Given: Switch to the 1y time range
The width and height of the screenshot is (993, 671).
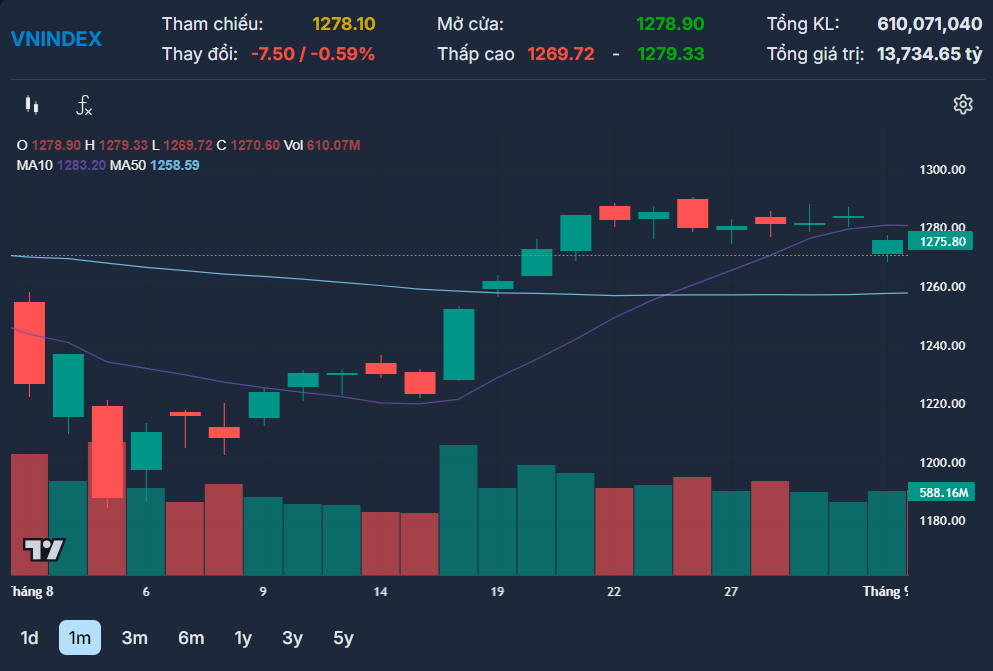Looking at the screenshot, I should (243, 637).
